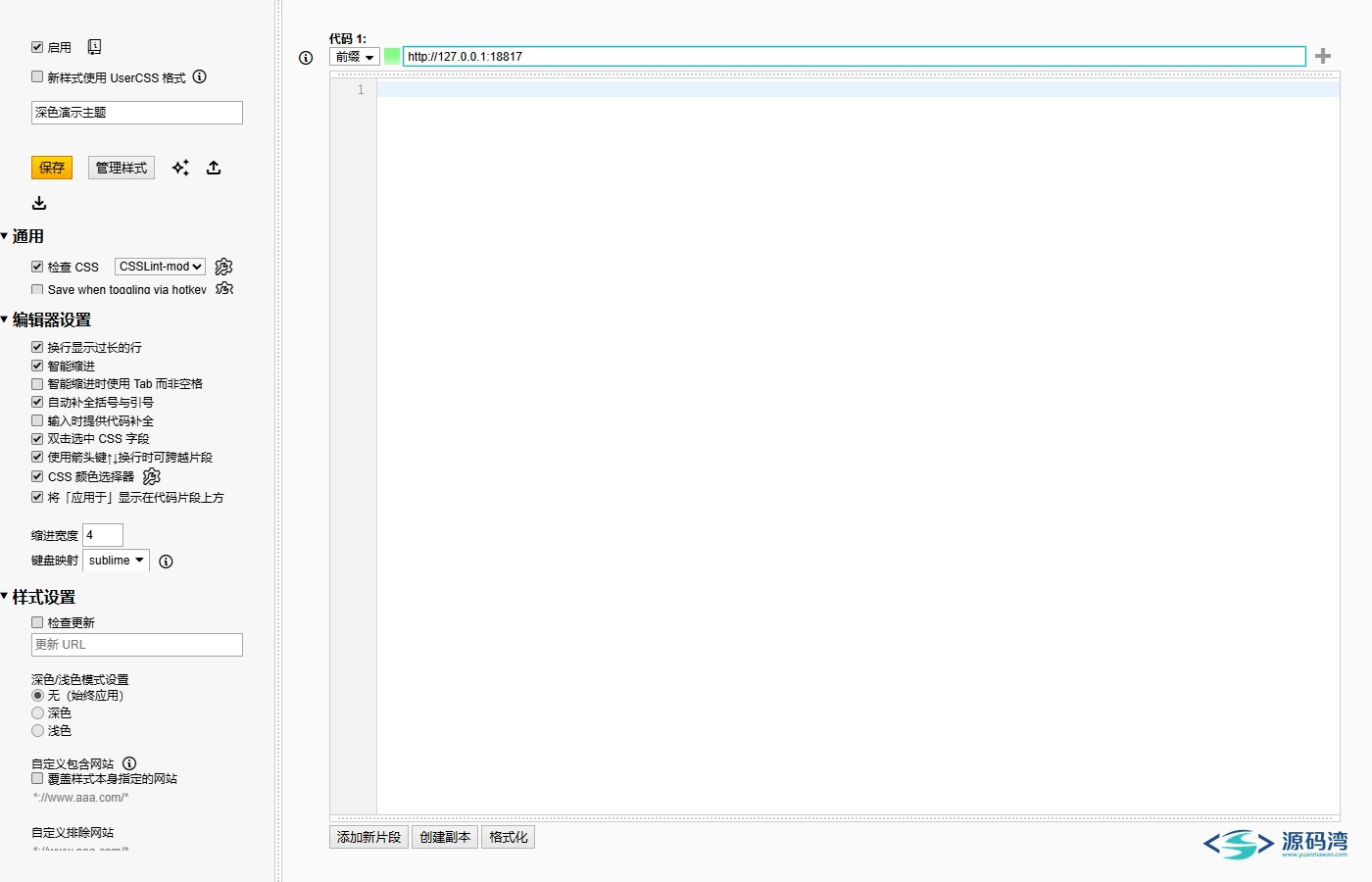Click the 添加新片段 button
This screenshot has height=882, width=1372.
[368, 837]
